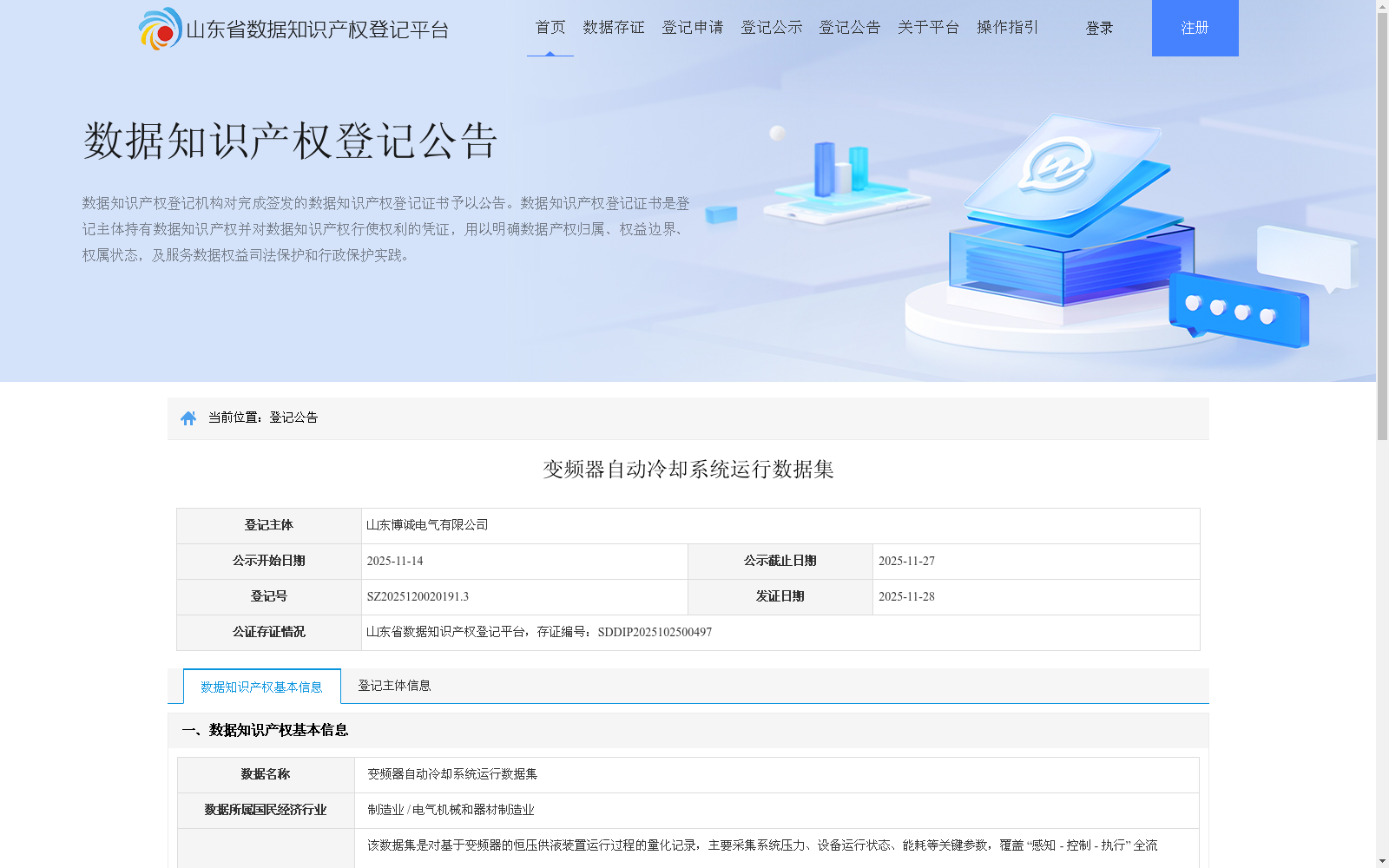The width and height of the screenshot is (1389, 868).
Task: Click the platform logo icon in the header
Action: [x=160, y=29]
